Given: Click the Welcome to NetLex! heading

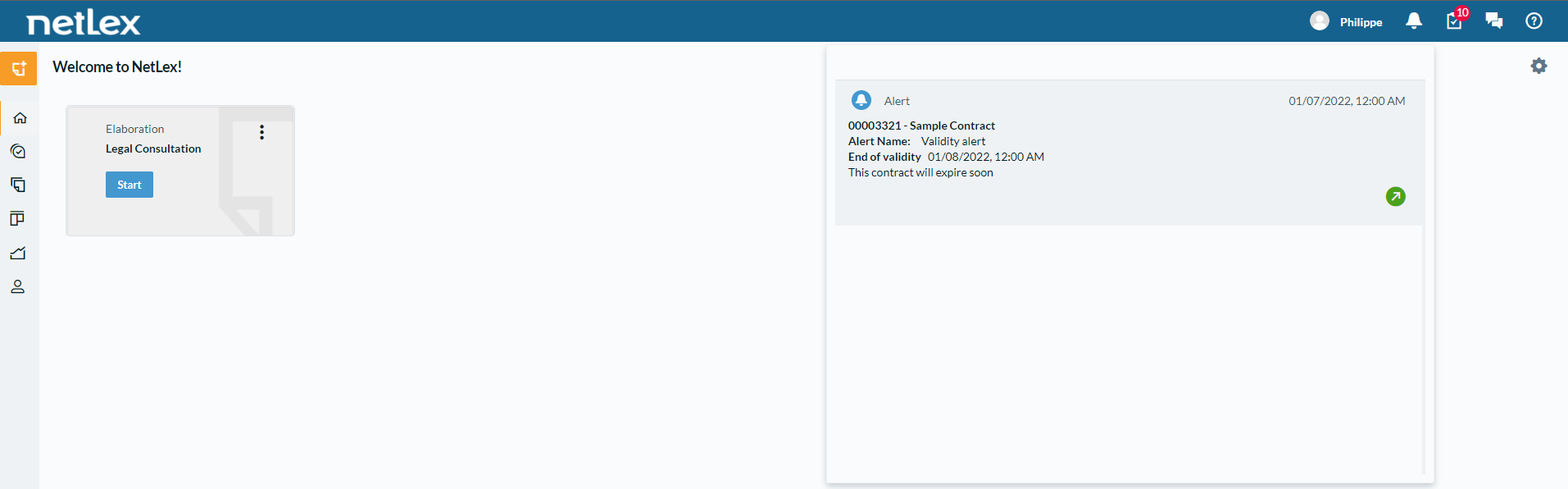Looking at the screenshot, I should [117, 67].
